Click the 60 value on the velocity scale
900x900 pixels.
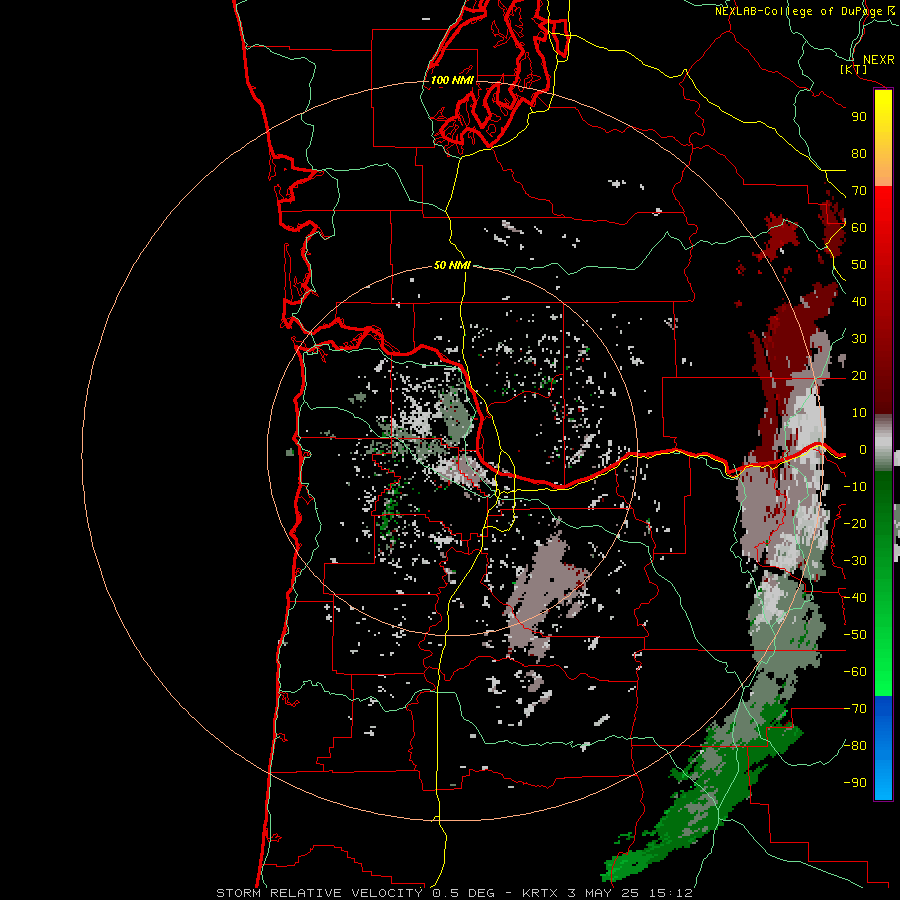[x=859, y=228]
